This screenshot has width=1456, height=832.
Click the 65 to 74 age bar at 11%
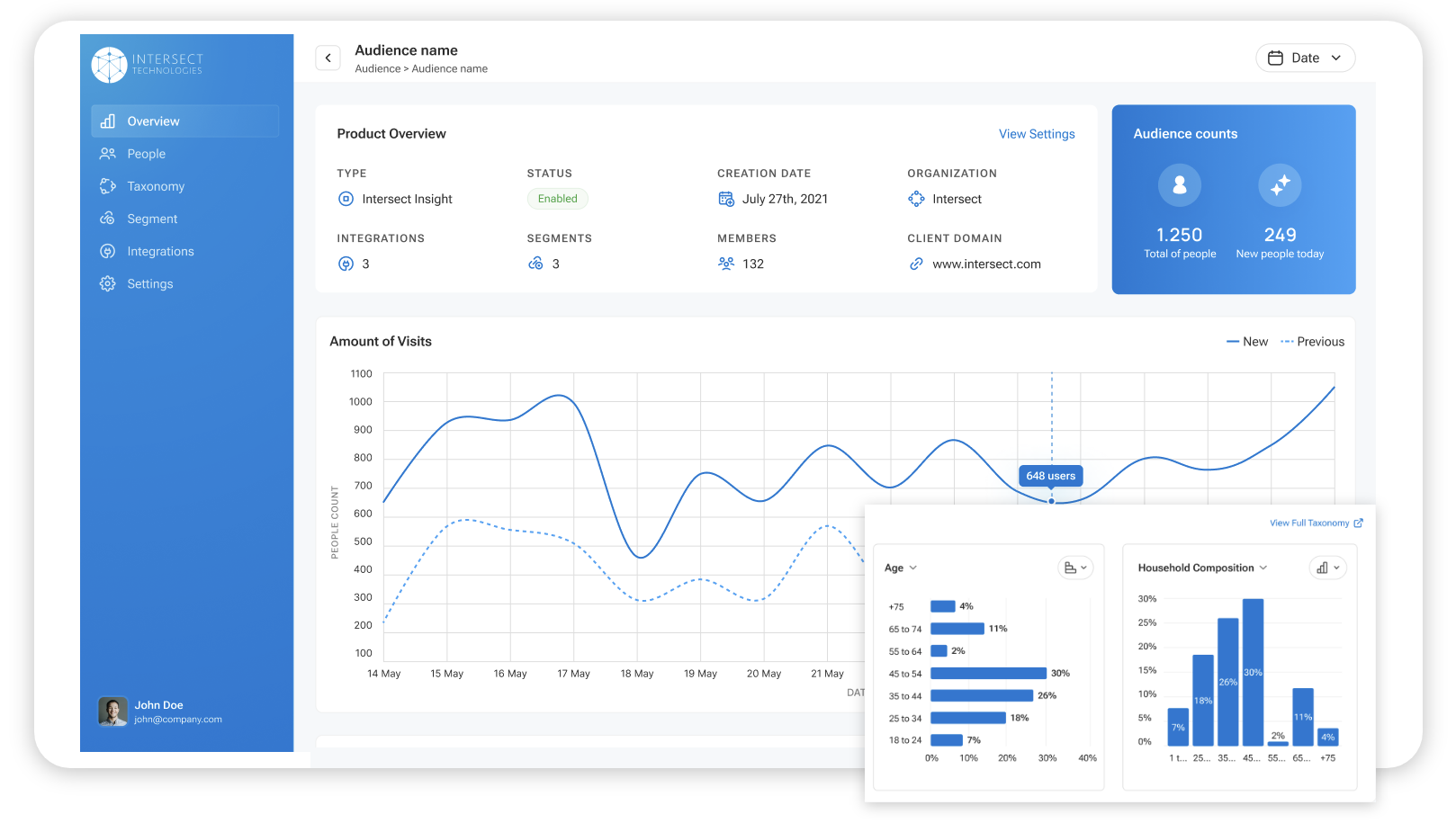click(x=957, y=629)
